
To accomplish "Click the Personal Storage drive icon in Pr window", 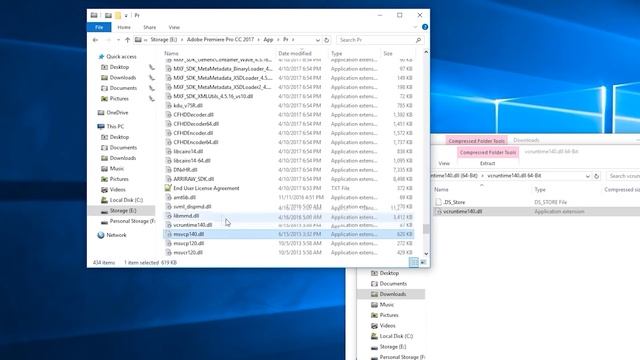I will pyautogui.click(x=104, y=221).
